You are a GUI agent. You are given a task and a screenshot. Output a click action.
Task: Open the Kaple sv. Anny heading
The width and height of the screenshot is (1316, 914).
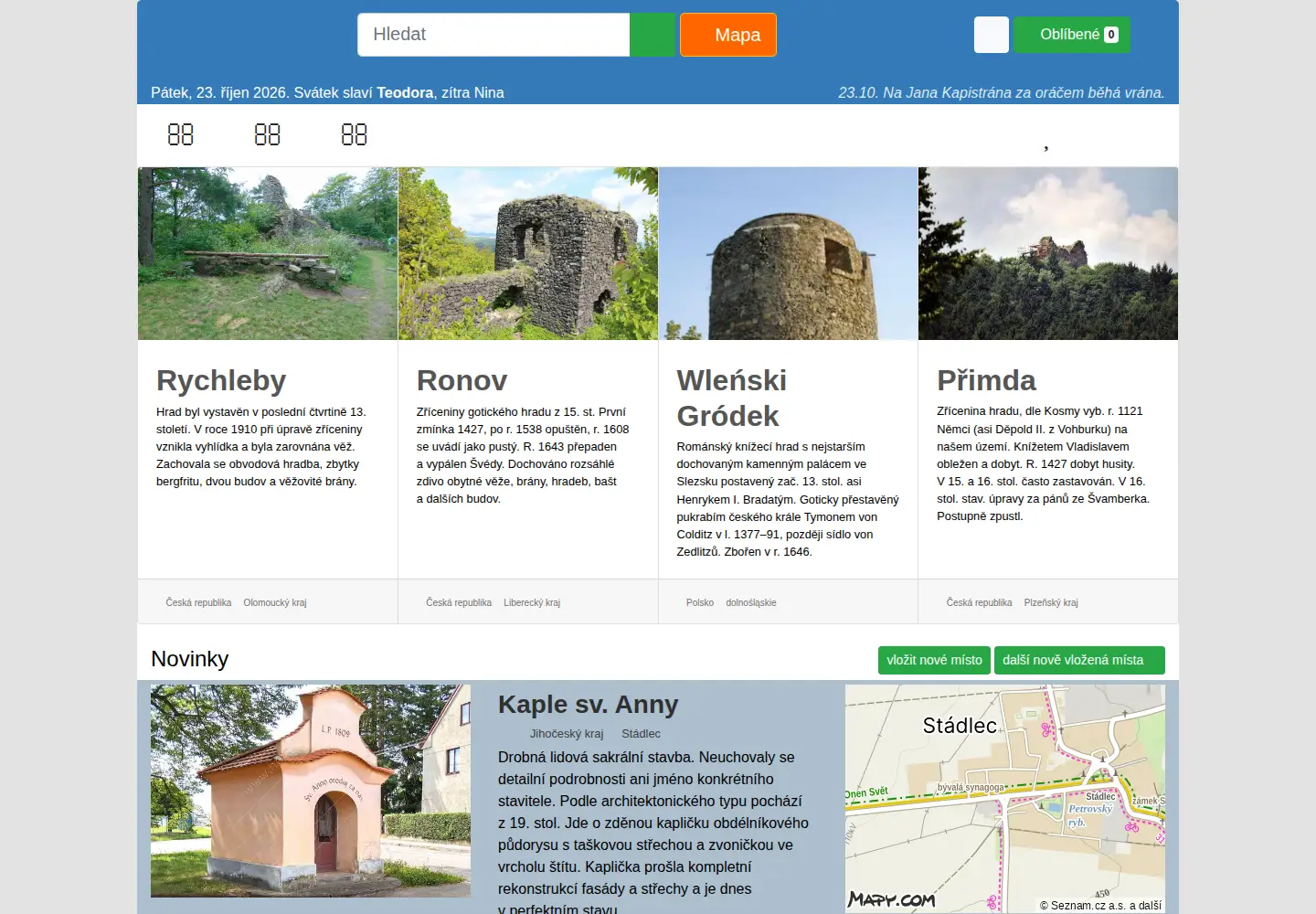(589, 705)
